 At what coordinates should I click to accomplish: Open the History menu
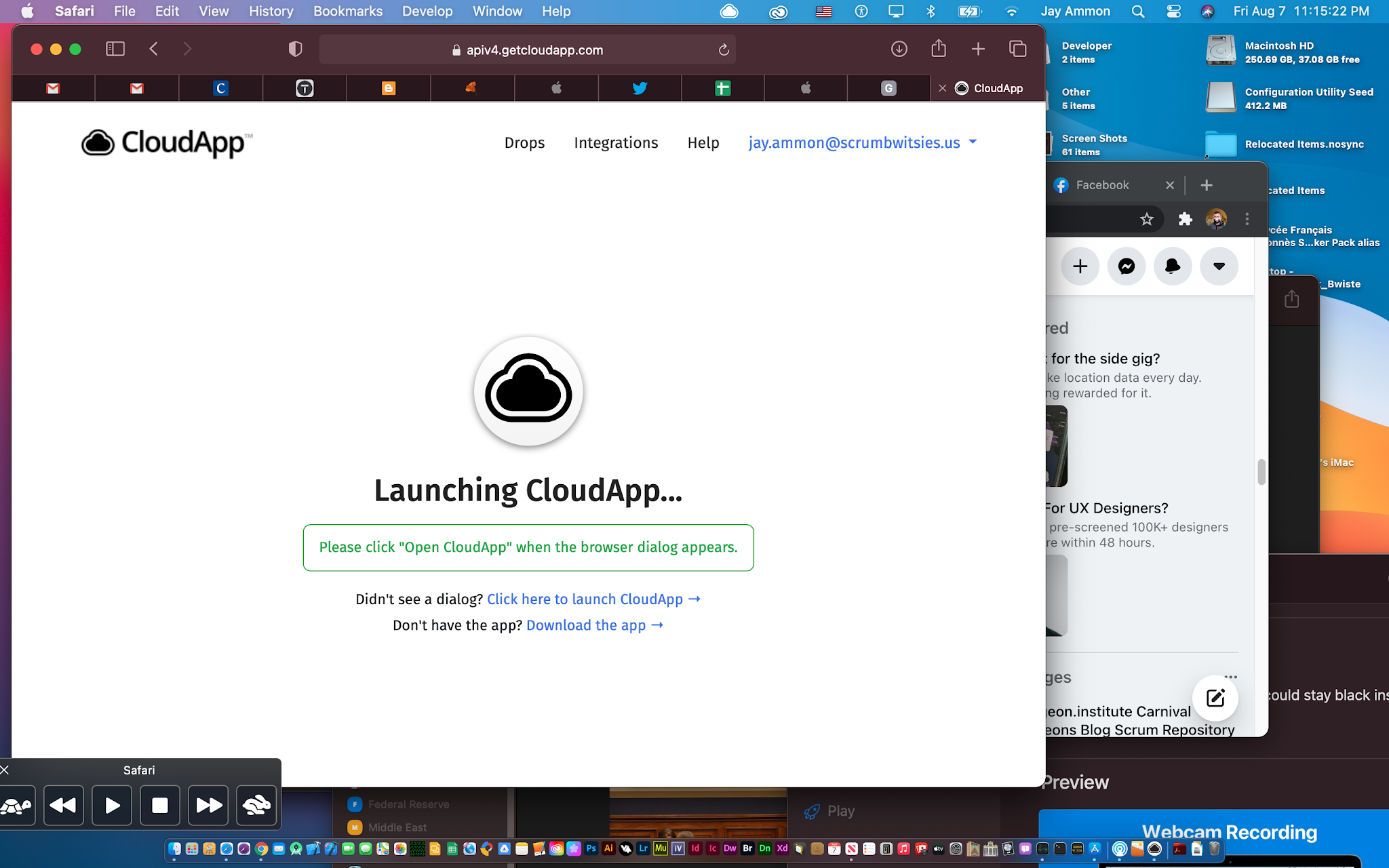[271, 12]
